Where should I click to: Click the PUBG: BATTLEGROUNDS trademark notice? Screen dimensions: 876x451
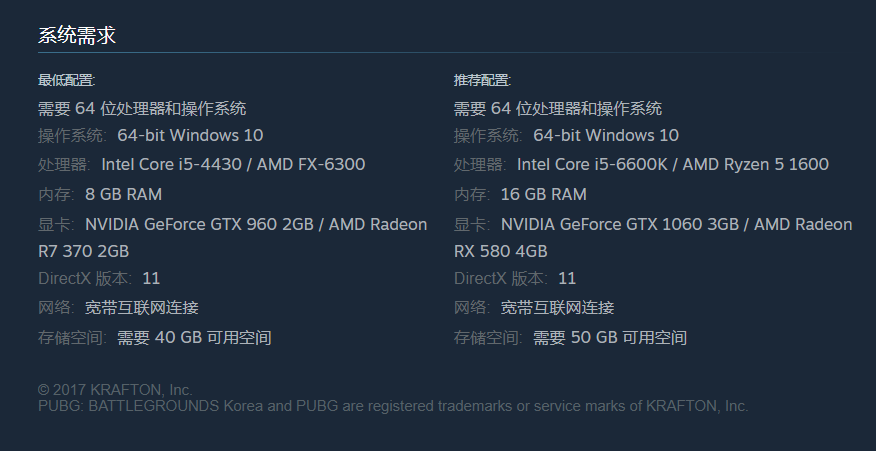pos(393,406)
